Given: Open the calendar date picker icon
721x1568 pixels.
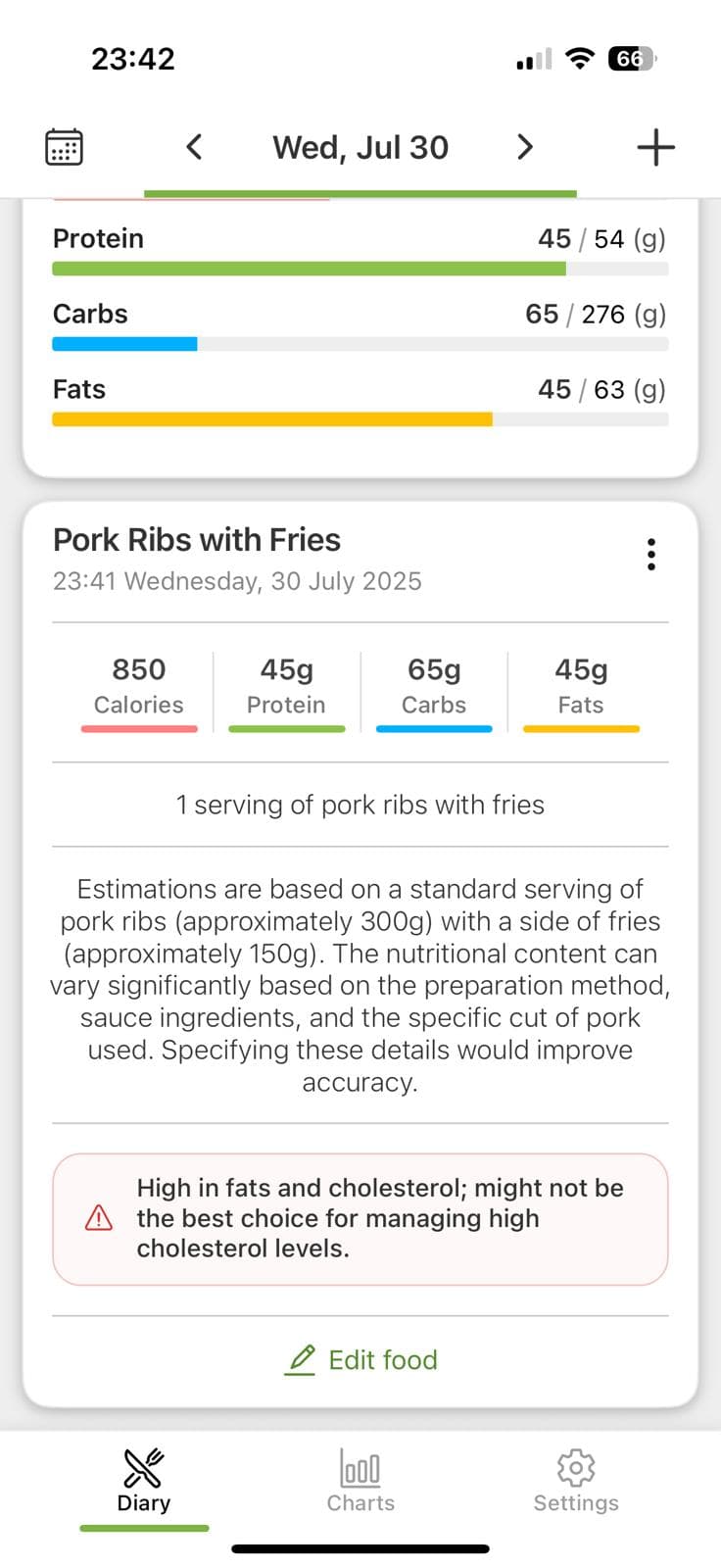Looking at the screenshot, I should tap(65, 147).
